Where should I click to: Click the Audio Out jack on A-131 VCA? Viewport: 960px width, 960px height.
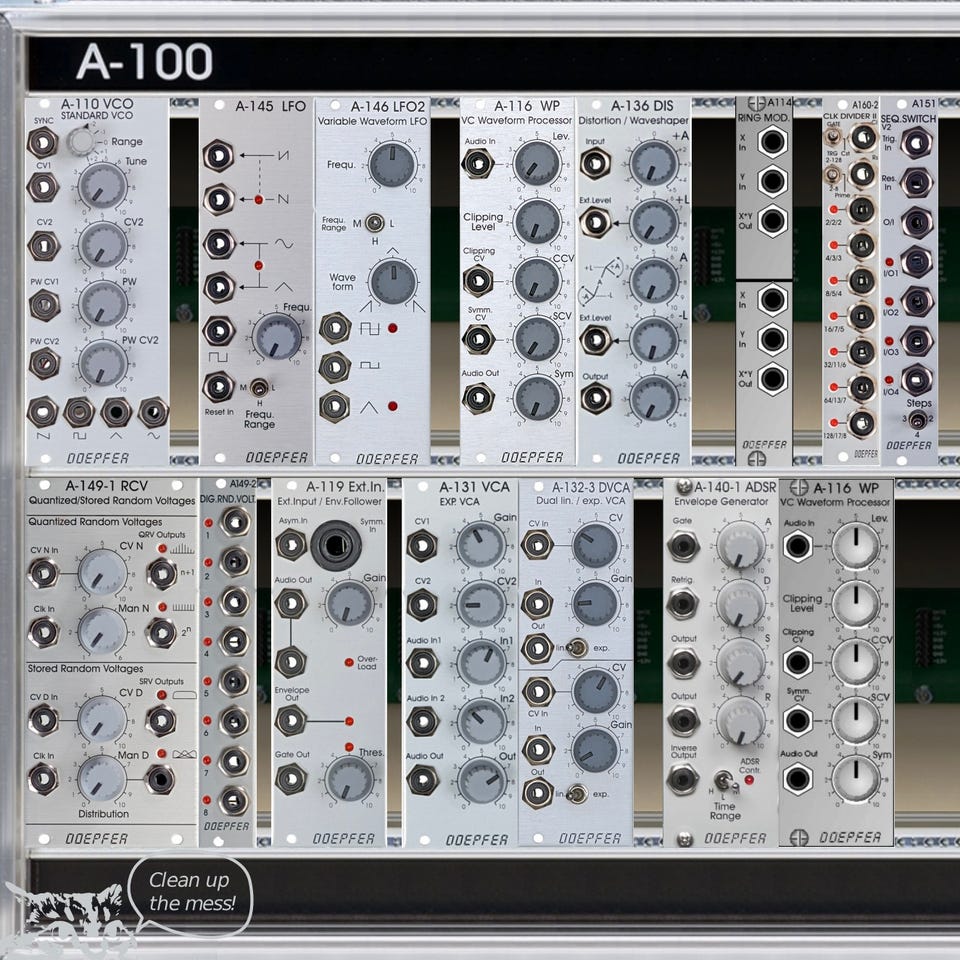[x=423, y=780]
